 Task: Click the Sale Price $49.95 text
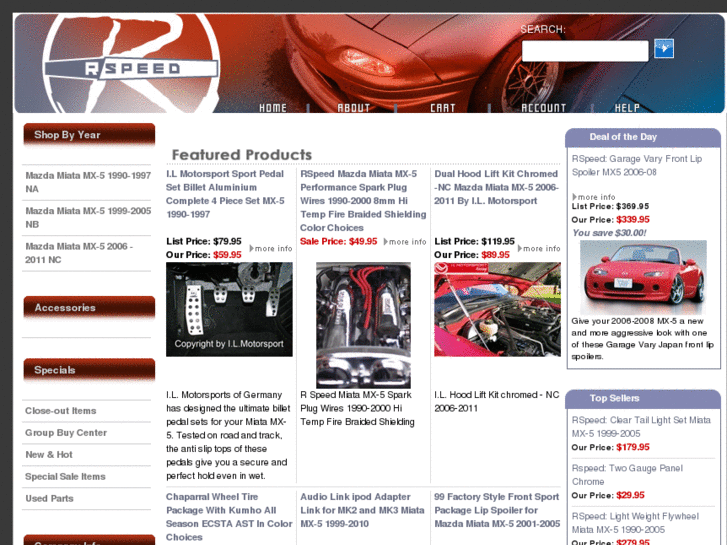click(x=338, y=241)
